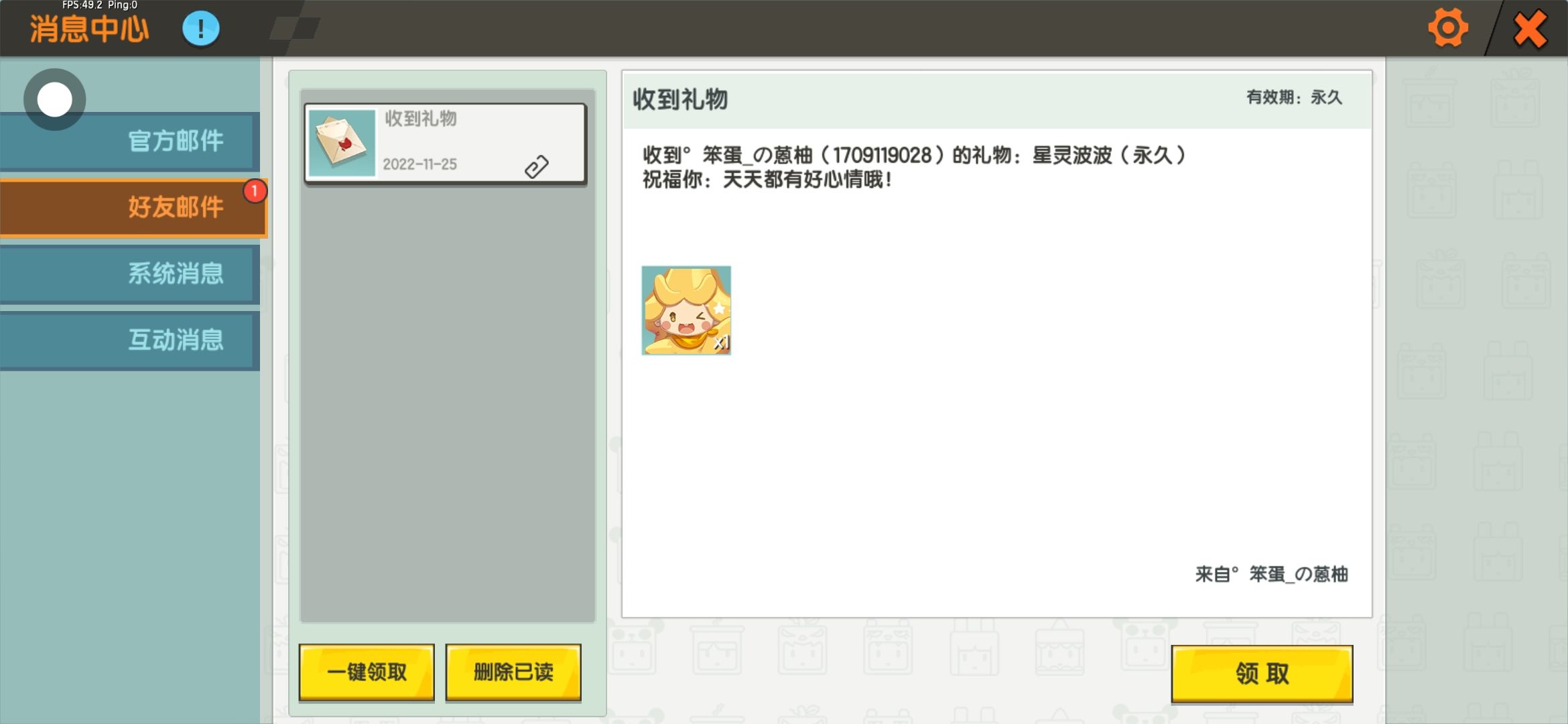Click the envelope icon of the gift mail
The image size is (1568, 724).
[342, 143]
